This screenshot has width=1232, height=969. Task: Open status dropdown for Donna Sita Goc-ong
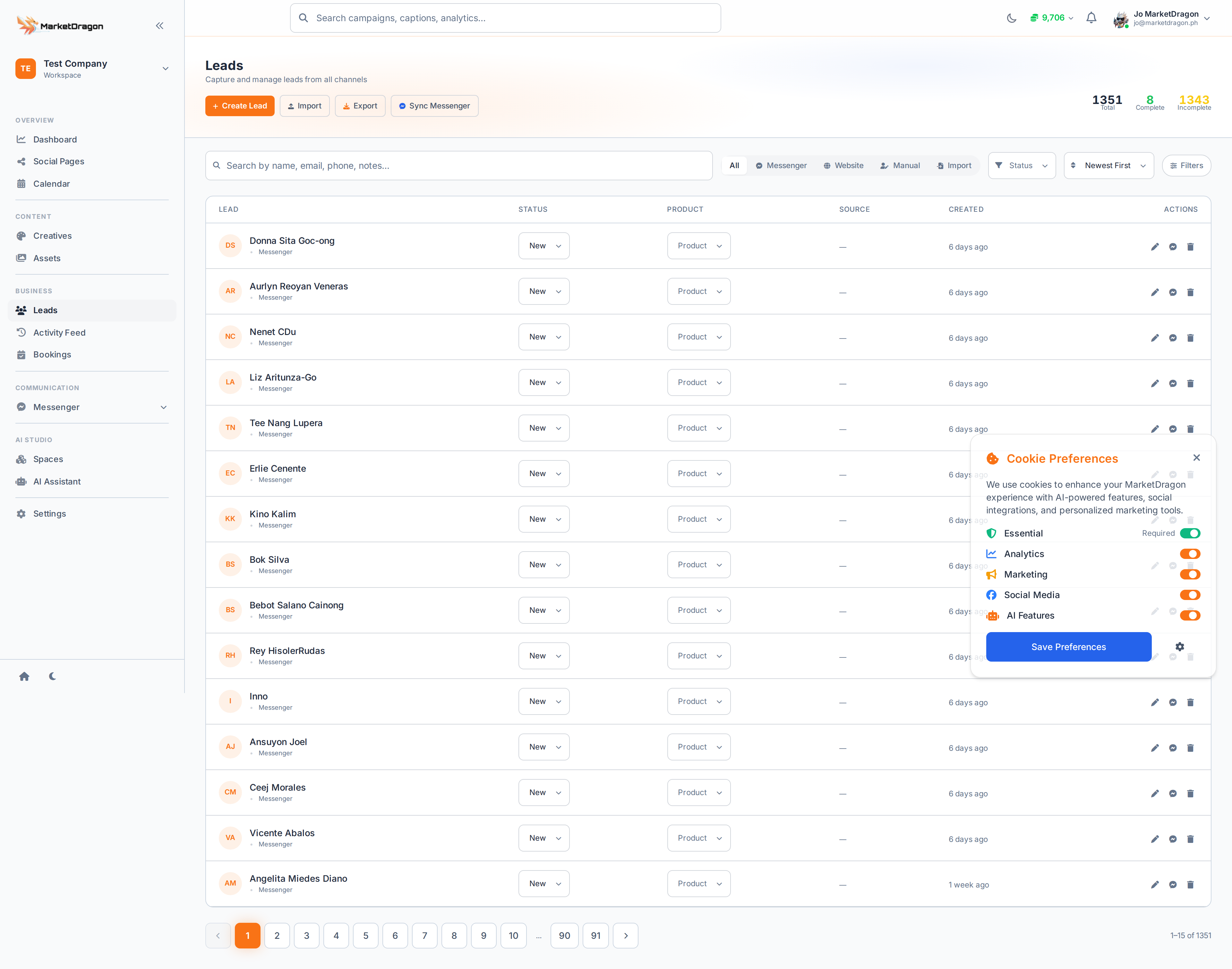tap(543, 246)
